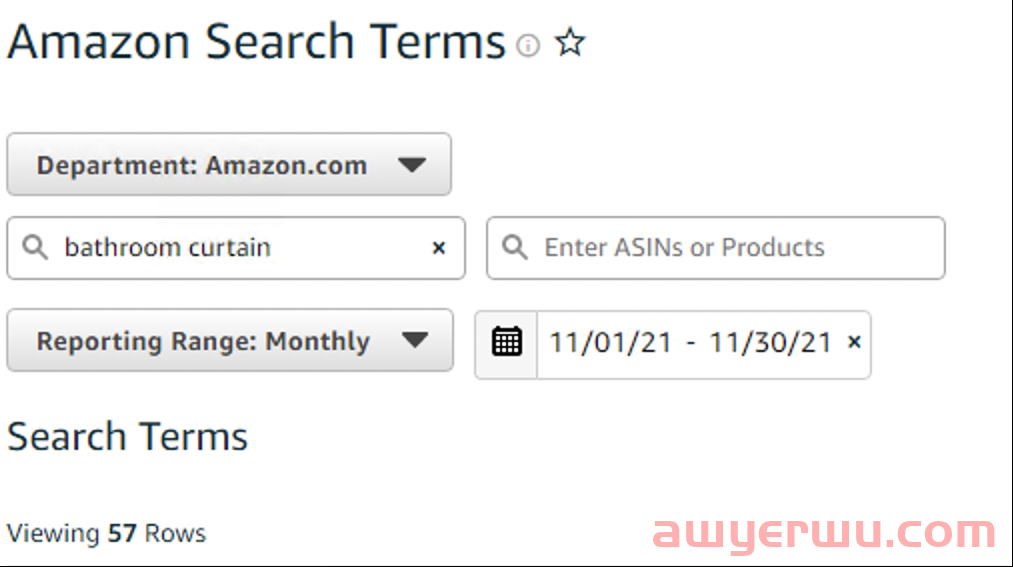Click the Amazon Search Terms page title
This screenshot has width=1013, height=567.
point(256,42)
